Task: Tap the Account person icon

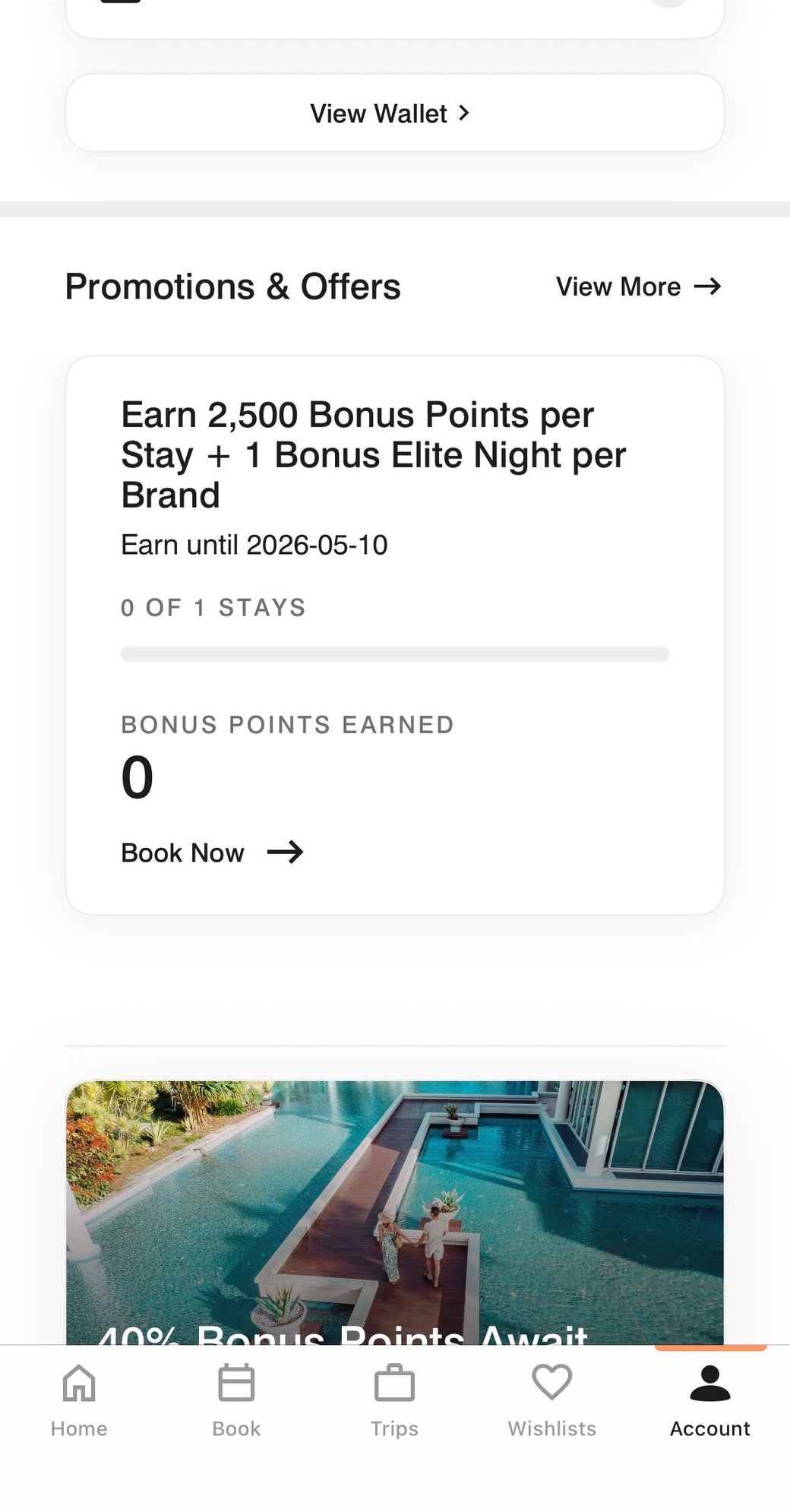Action: (x=709, y=1382)
